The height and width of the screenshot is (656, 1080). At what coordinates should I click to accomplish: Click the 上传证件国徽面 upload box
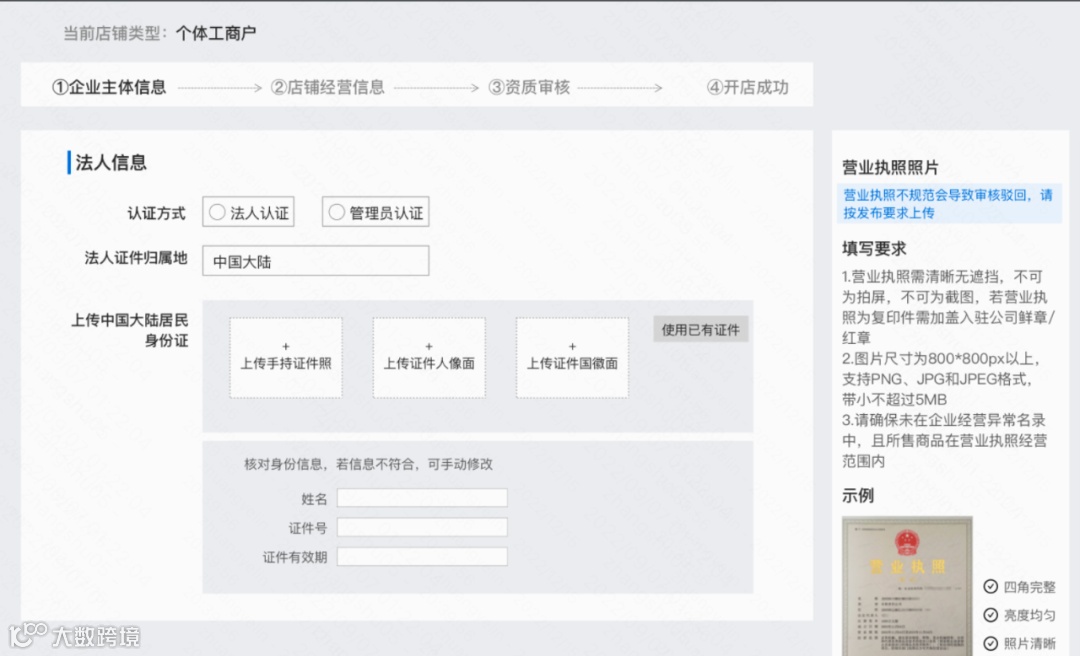(x=572, y=358)
